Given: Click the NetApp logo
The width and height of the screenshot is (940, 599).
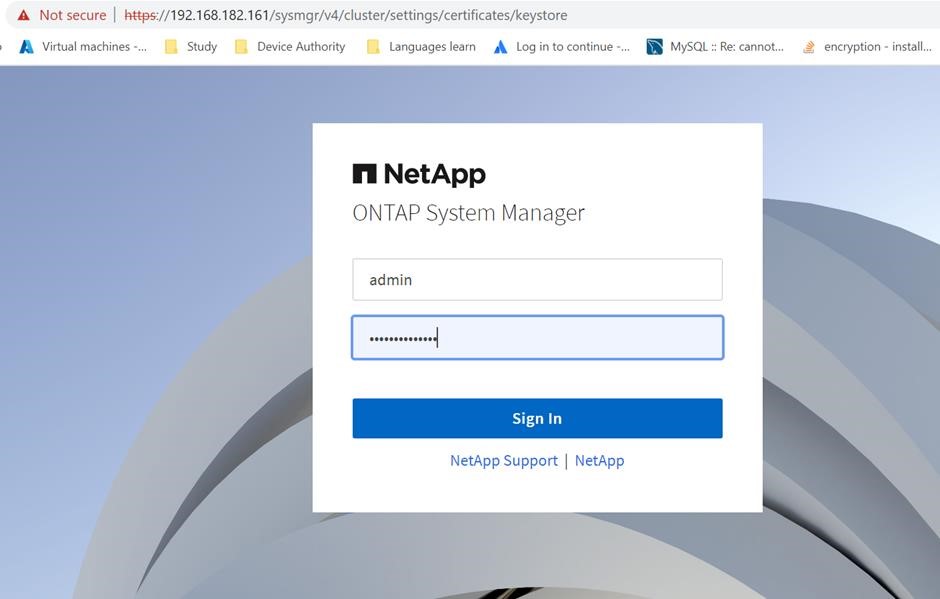Looking at the screenshot, I should 419,174.
